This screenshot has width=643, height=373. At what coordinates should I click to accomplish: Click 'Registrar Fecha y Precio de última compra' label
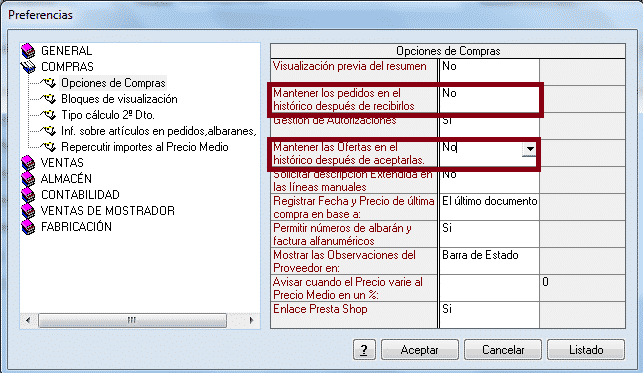coord(353,207)
